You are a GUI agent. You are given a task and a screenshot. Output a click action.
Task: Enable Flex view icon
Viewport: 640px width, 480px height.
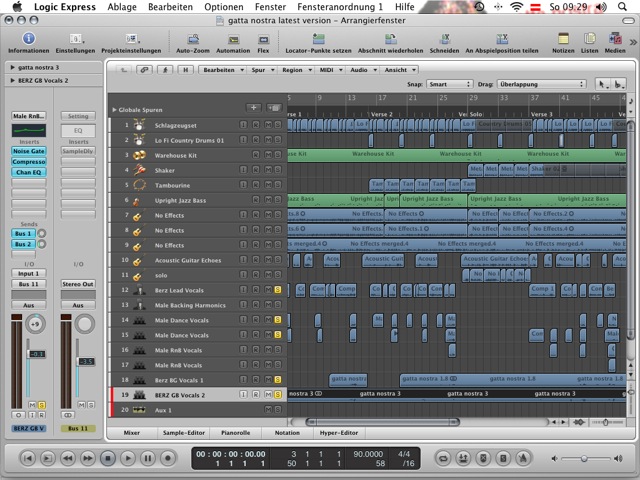(264, 40)
